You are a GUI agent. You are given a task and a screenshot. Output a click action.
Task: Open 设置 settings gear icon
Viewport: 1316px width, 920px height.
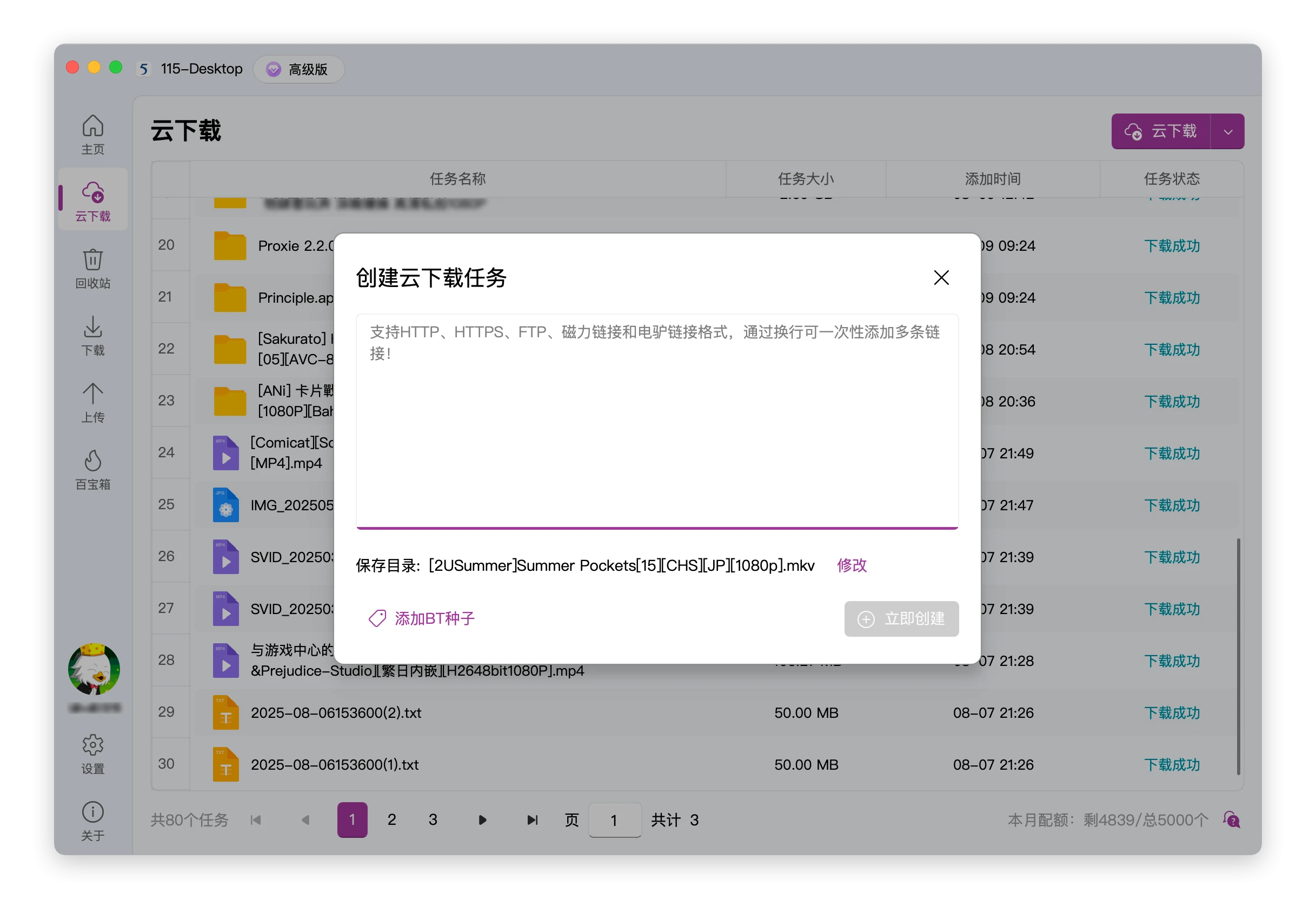coord(93,754)
